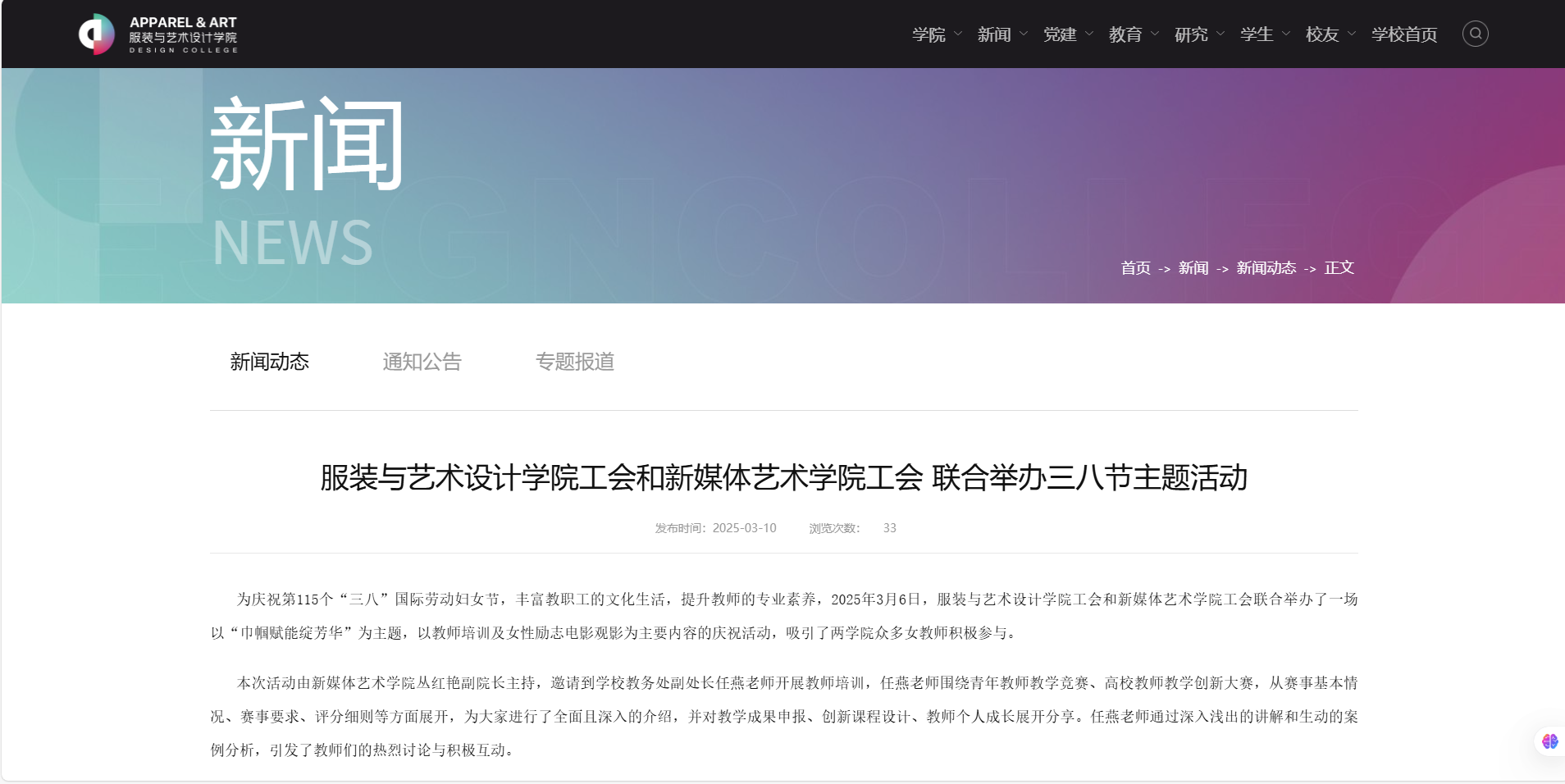The height and width of the screenshot is (784, 1565).
Task: Click 首页 in the breadcrumb
Action: (x=1135, y=268)
